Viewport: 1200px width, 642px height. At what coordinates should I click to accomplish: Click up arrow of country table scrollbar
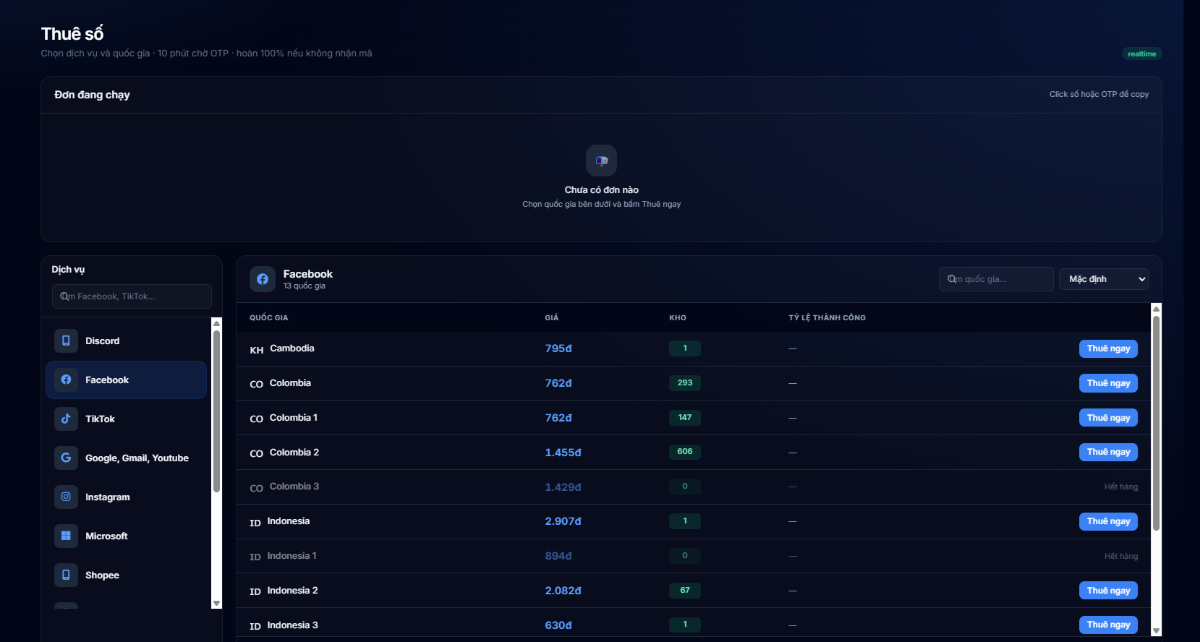point(1157,309)
